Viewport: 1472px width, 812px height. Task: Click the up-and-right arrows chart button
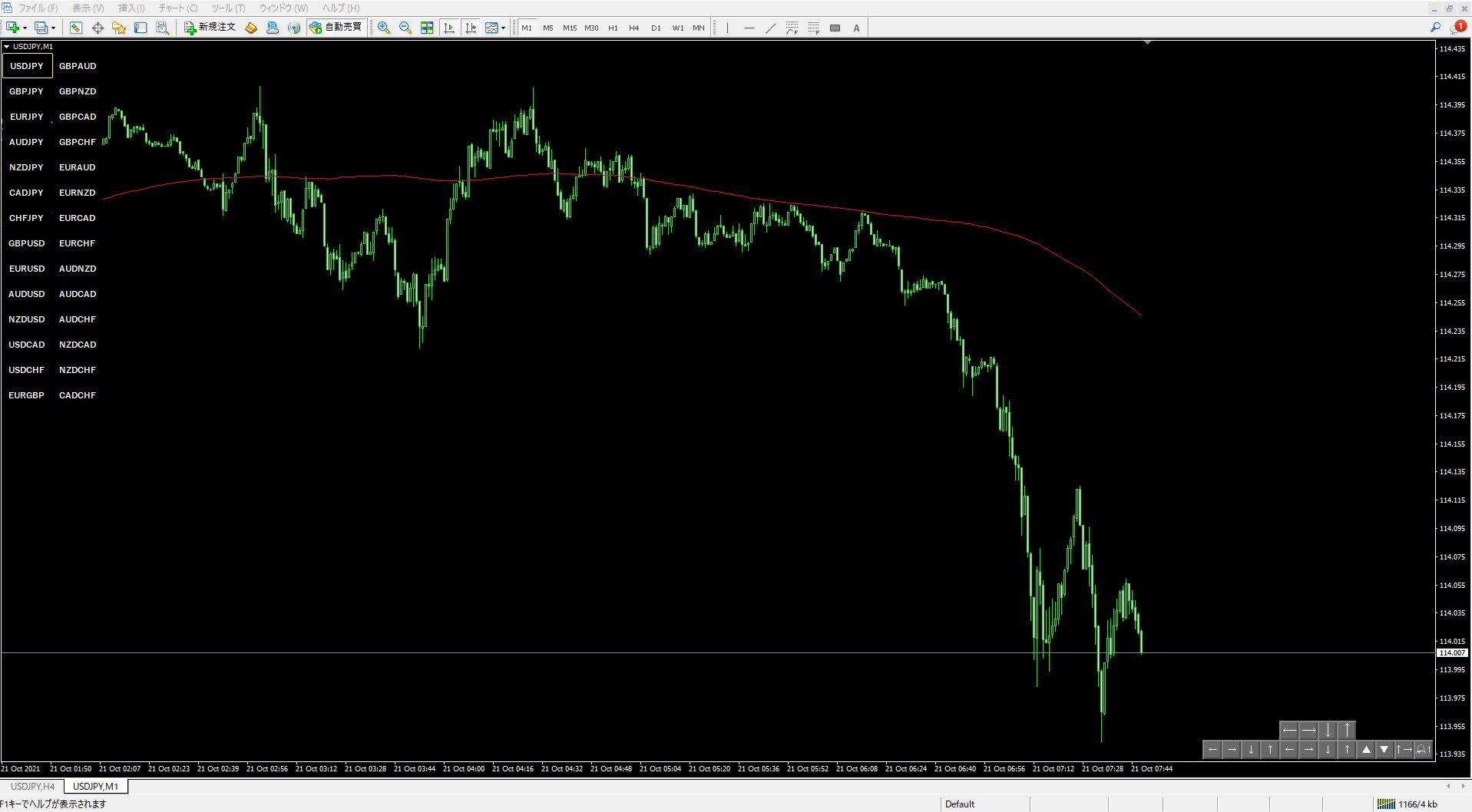coord(1404,750)
